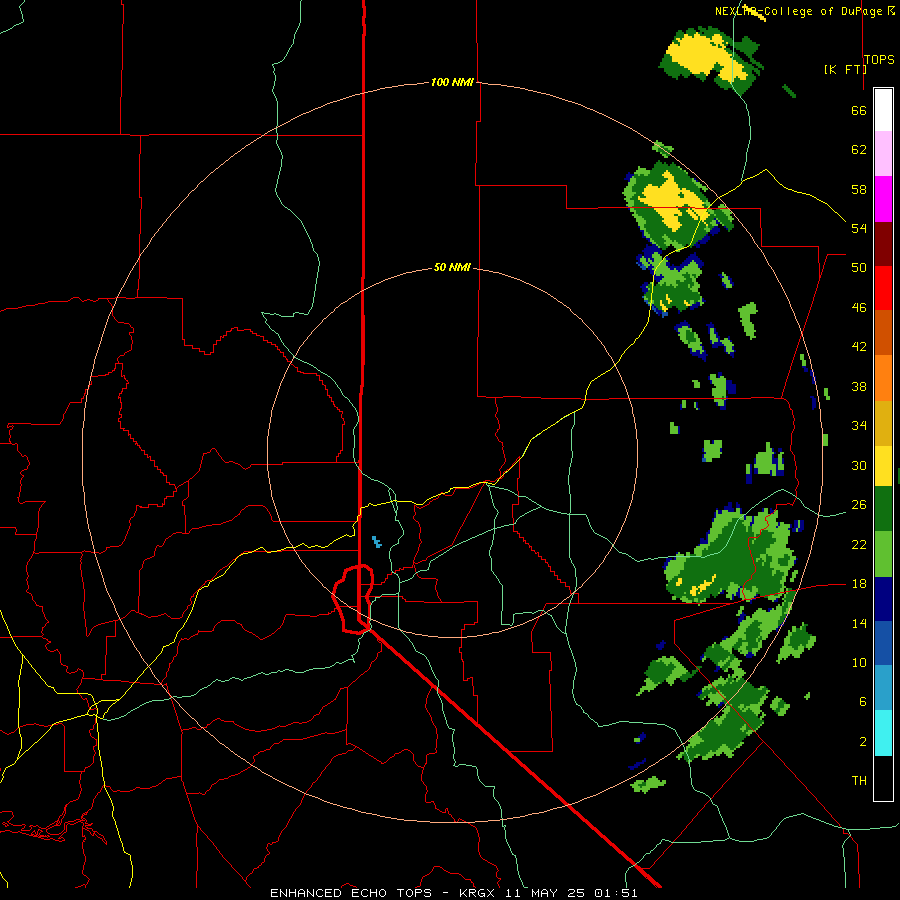This screenshot has height=900, width=900.
Task: Click the legend value 62
Action: tap(859, 150)
